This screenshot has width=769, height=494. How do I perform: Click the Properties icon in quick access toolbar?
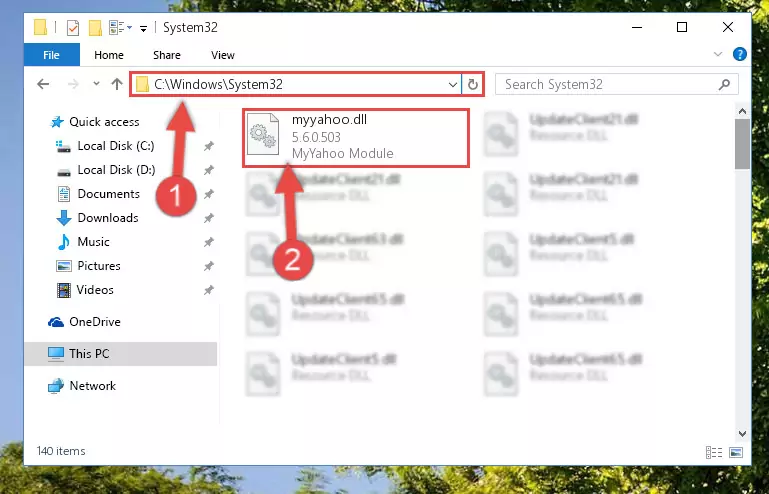click(x=73, y=27)
